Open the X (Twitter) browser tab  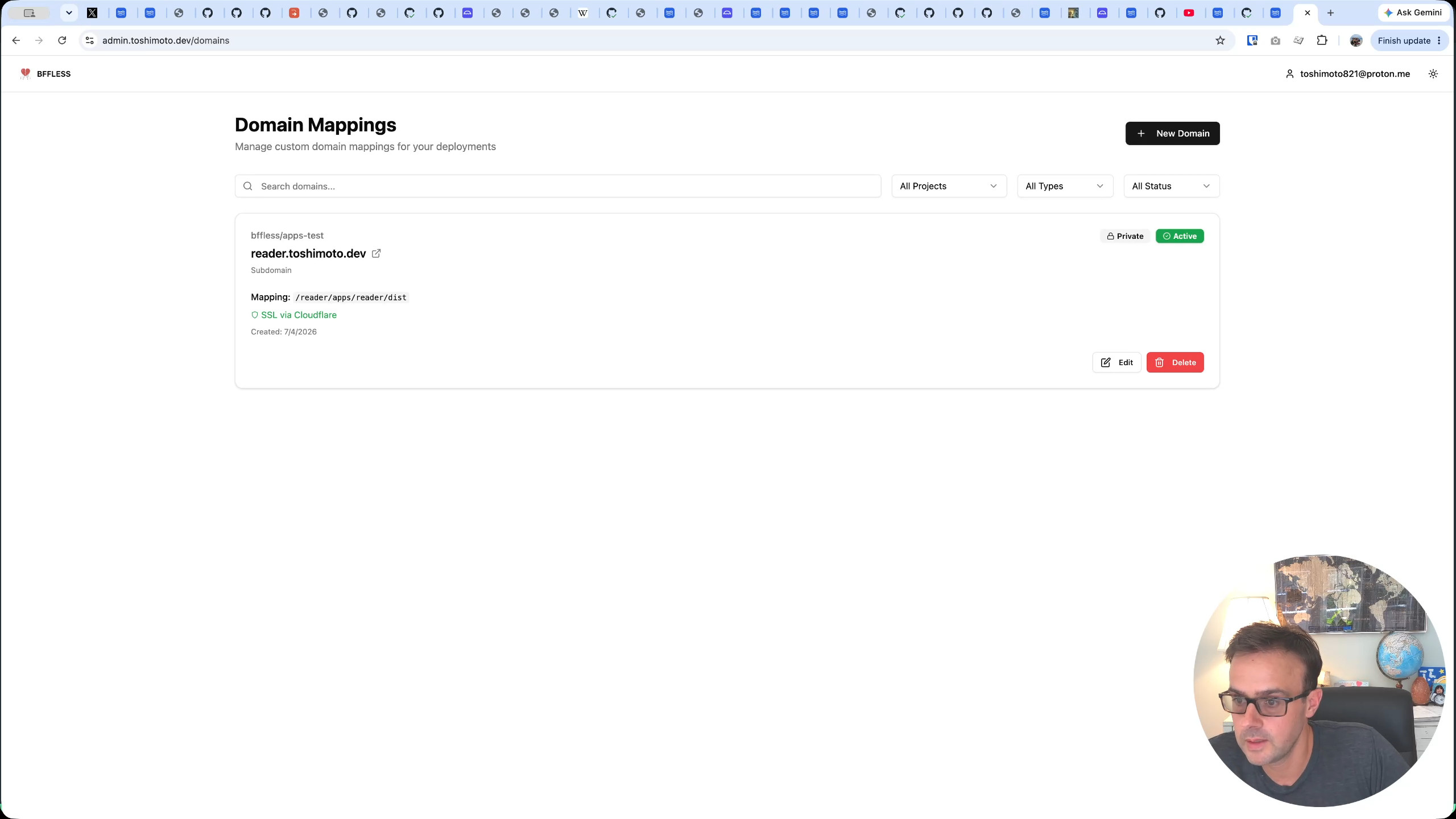tap(92, 13)
